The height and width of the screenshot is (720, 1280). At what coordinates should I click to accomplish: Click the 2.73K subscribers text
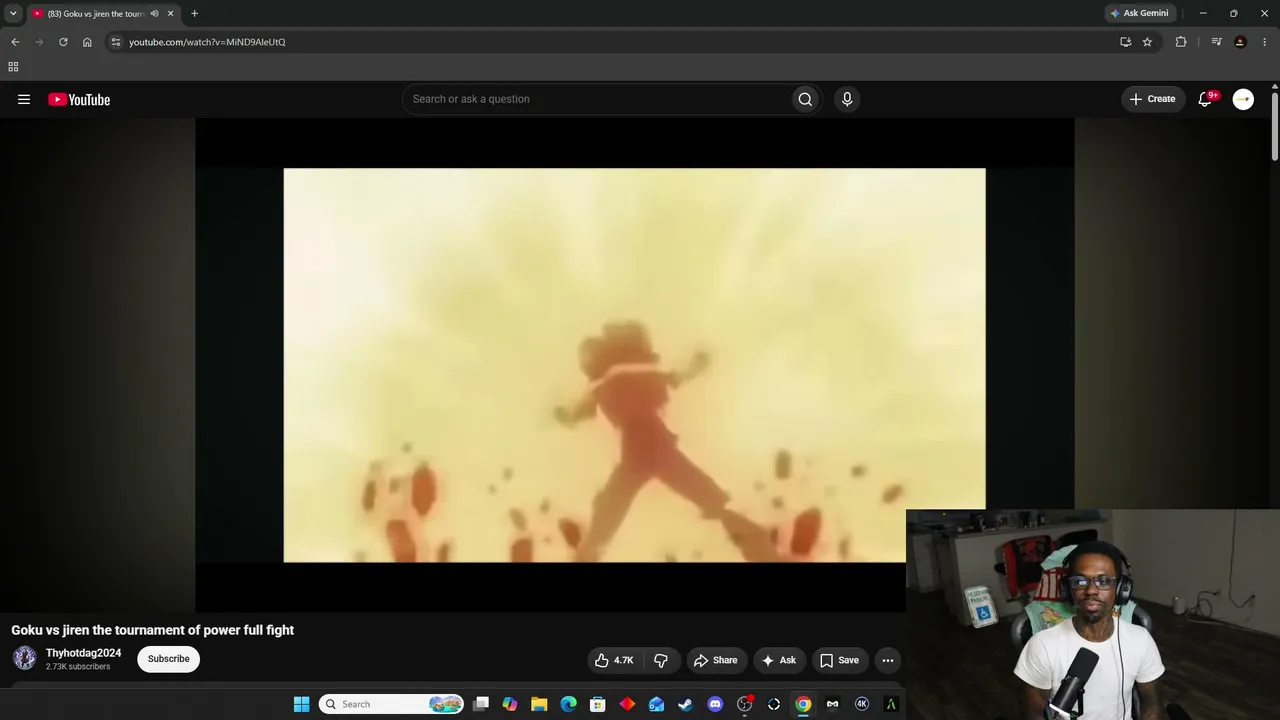coord(78,667)
